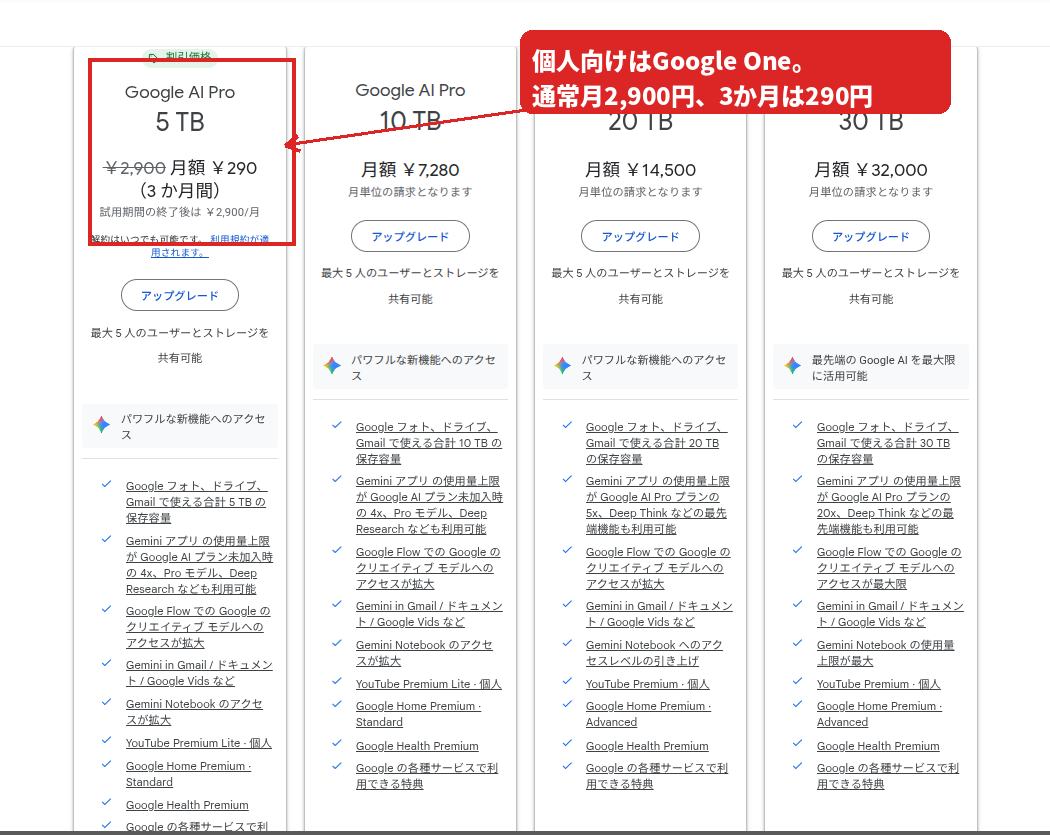Open Gemini in Gmail link in 10 TB plan
The height and width of the screenshot is (835, 1050).
(429, 614)
